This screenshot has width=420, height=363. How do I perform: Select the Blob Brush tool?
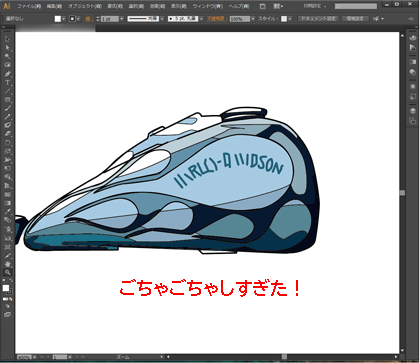tap(7, 126)
